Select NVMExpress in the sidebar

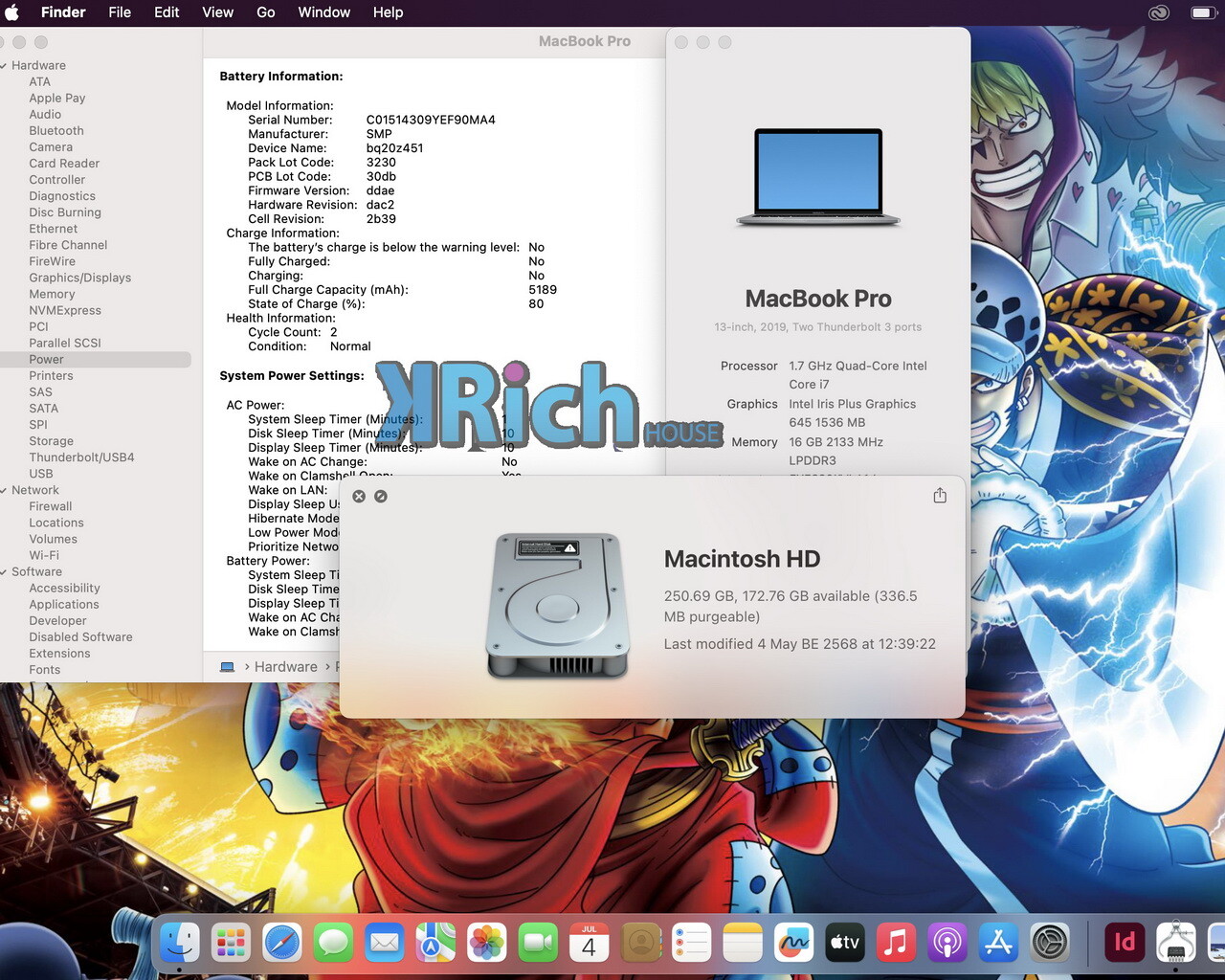point(65,311)
